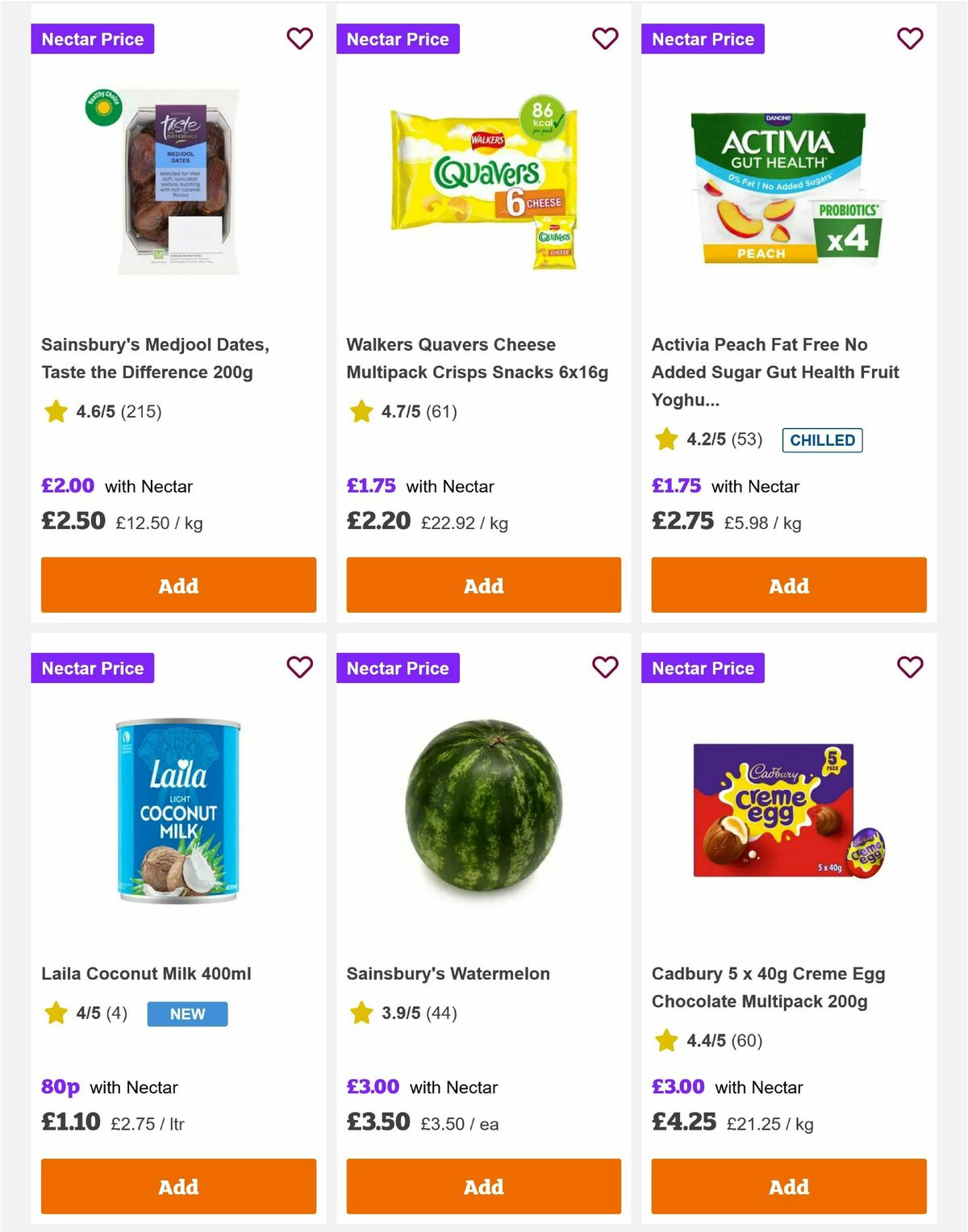968x1232 pixels.
Task: Click the heart icon on Activia Peach yoghurt
Action: point(909,39)
